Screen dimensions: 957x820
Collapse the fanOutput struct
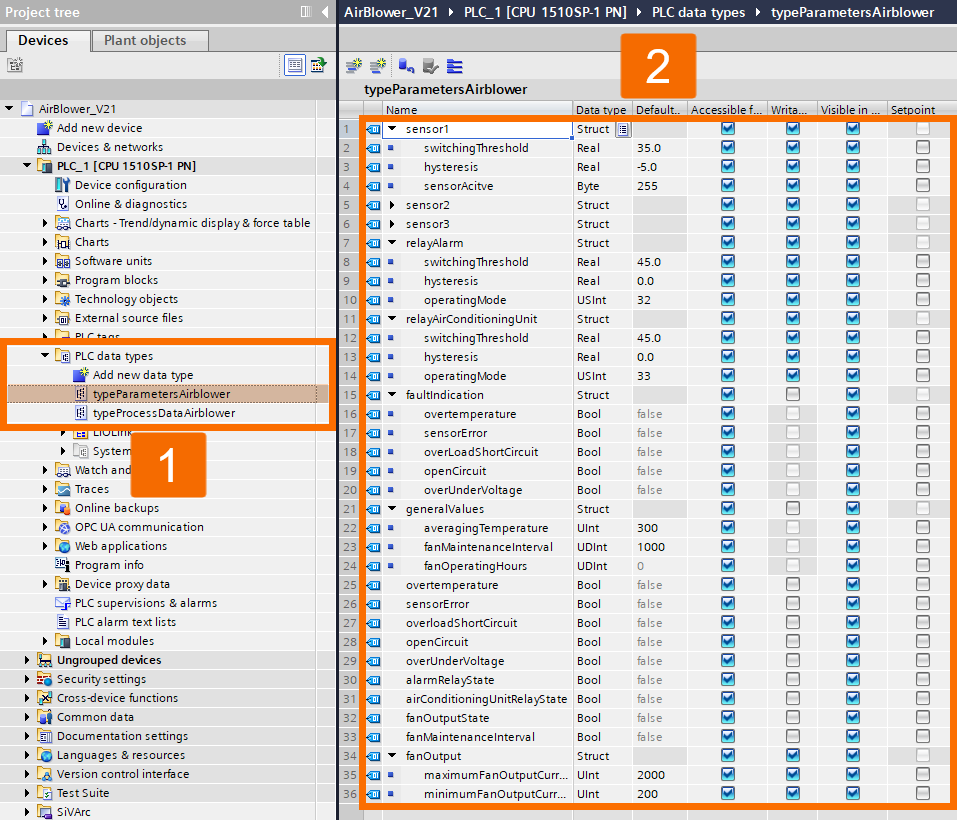pos(392,755)
